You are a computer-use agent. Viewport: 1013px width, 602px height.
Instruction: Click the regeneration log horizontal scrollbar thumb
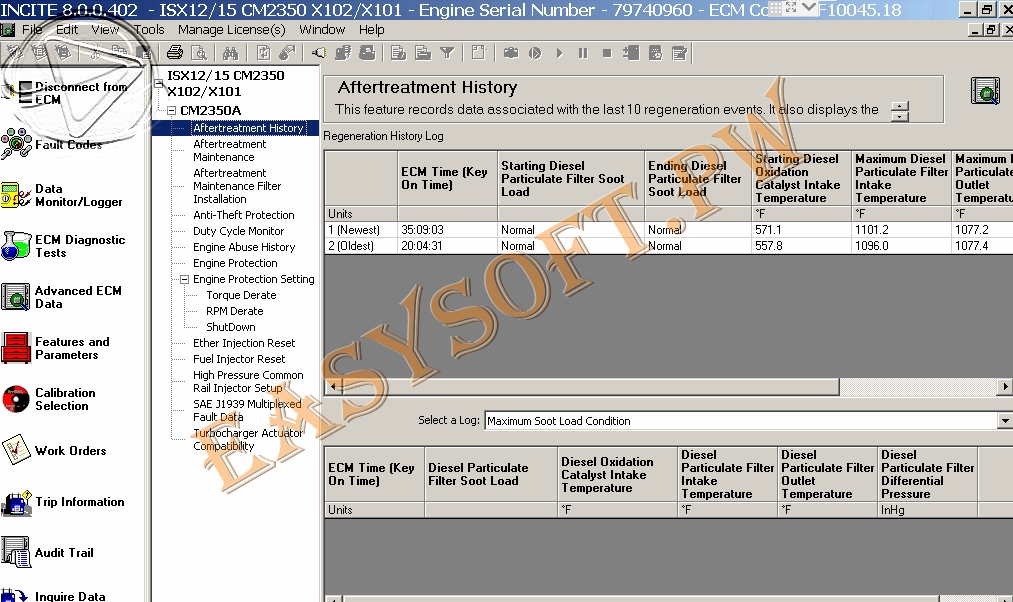pyautogui.click(x=590, y=387)
